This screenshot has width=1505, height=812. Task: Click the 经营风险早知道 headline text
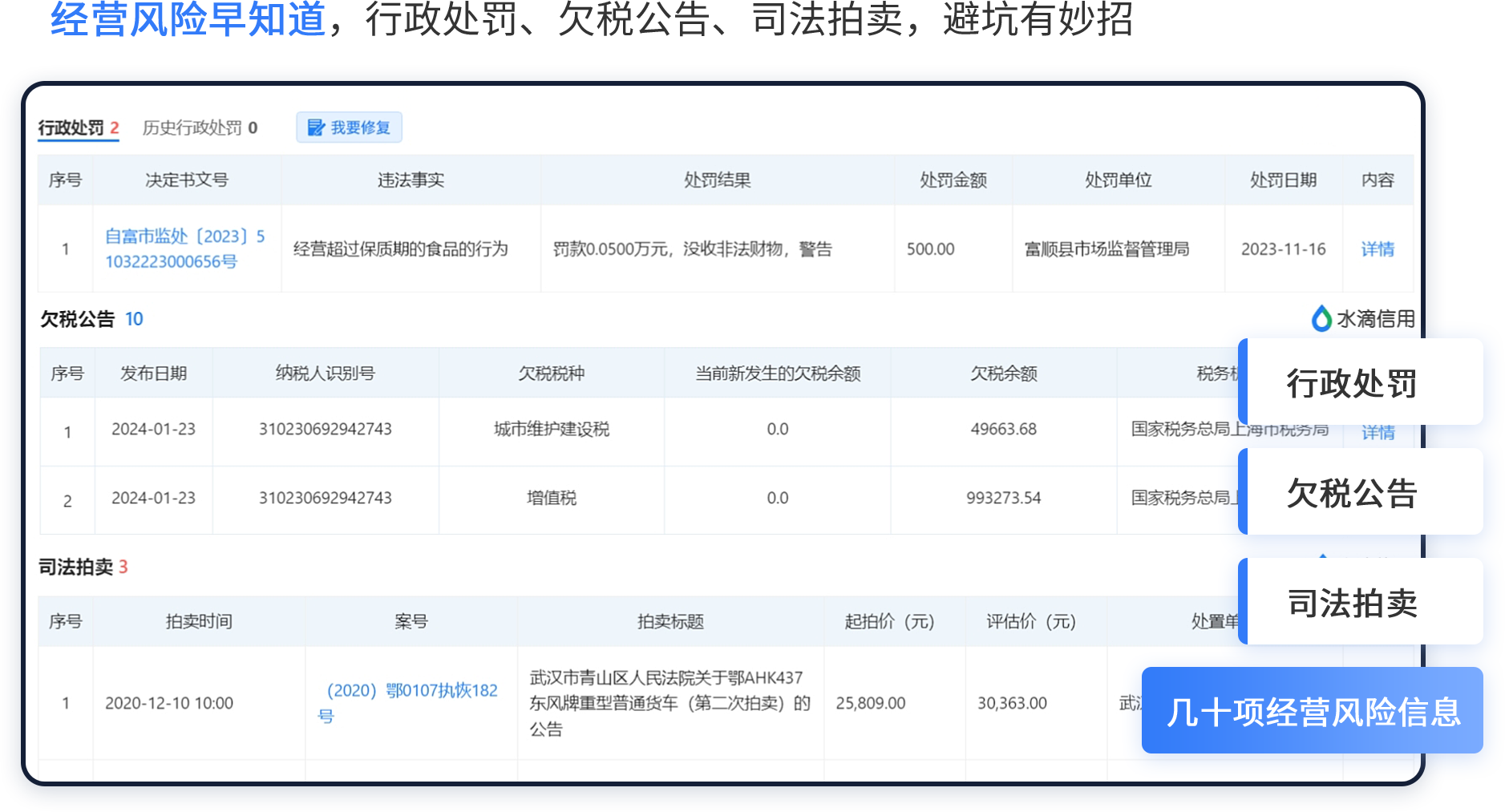(188, 19)
